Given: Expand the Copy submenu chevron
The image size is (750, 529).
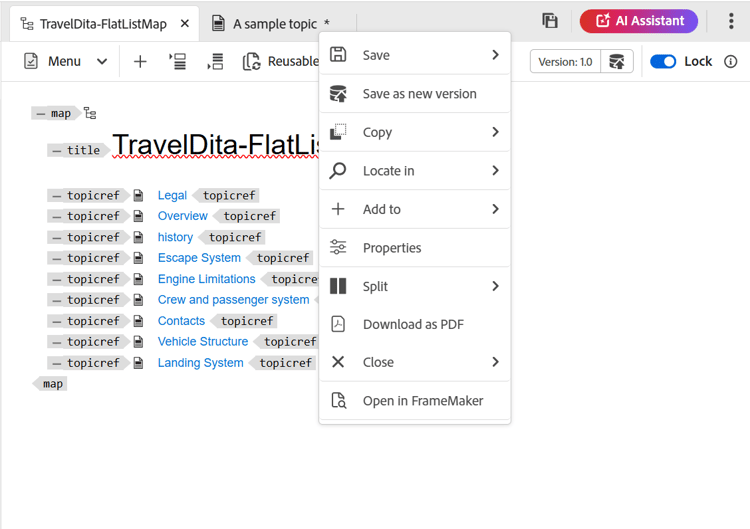Looking at the screenshot, I should point(496,132).
